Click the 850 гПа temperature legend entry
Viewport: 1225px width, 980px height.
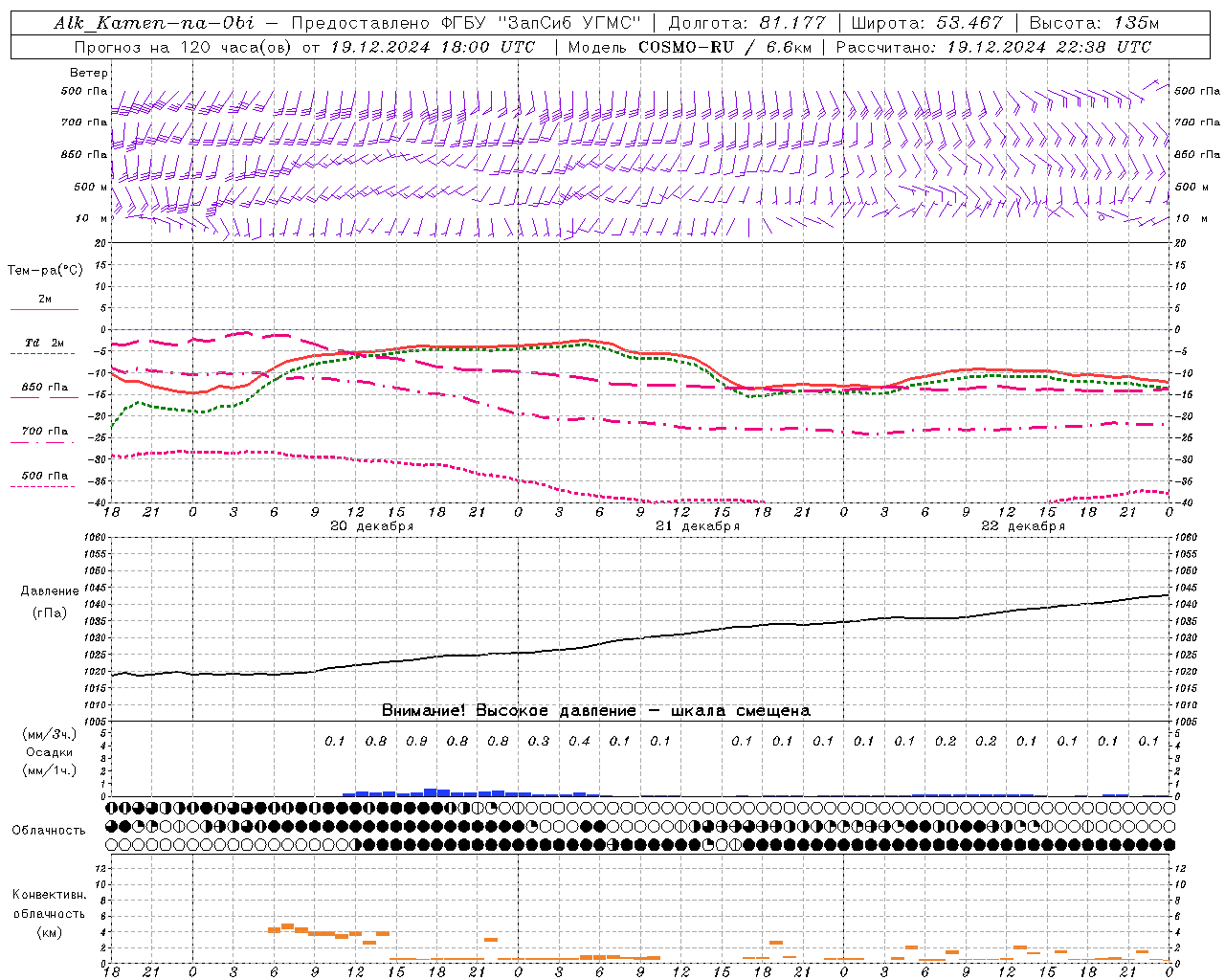click(x=45, y=388)
